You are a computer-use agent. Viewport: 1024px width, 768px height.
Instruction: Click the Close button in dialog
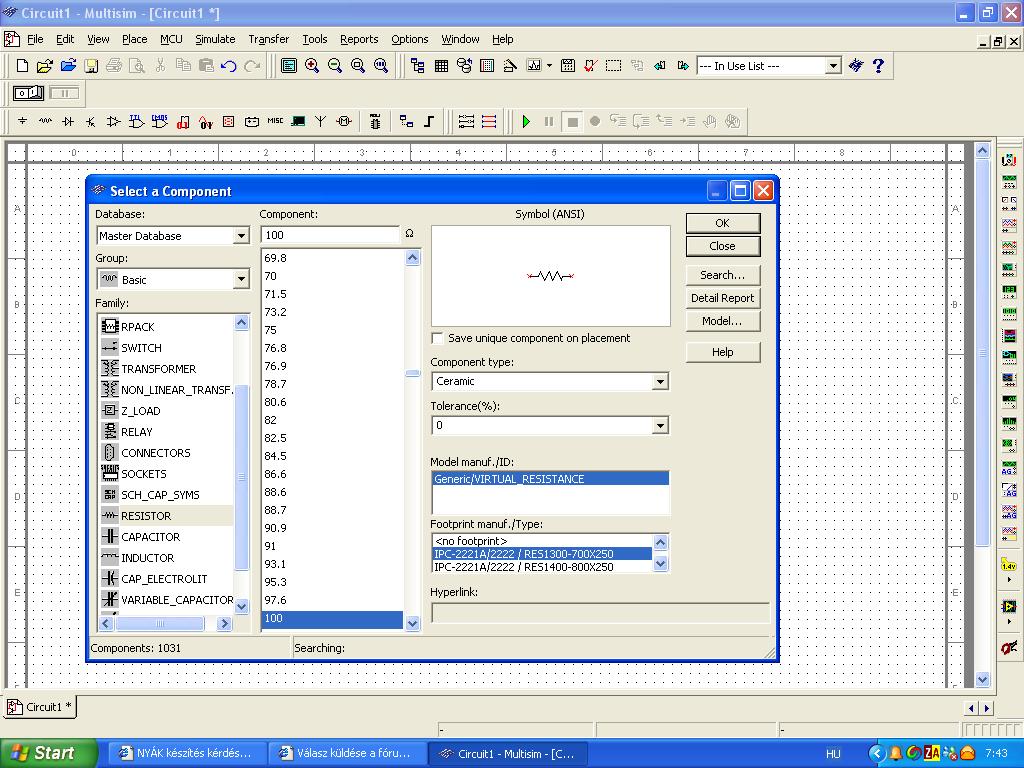723,246
